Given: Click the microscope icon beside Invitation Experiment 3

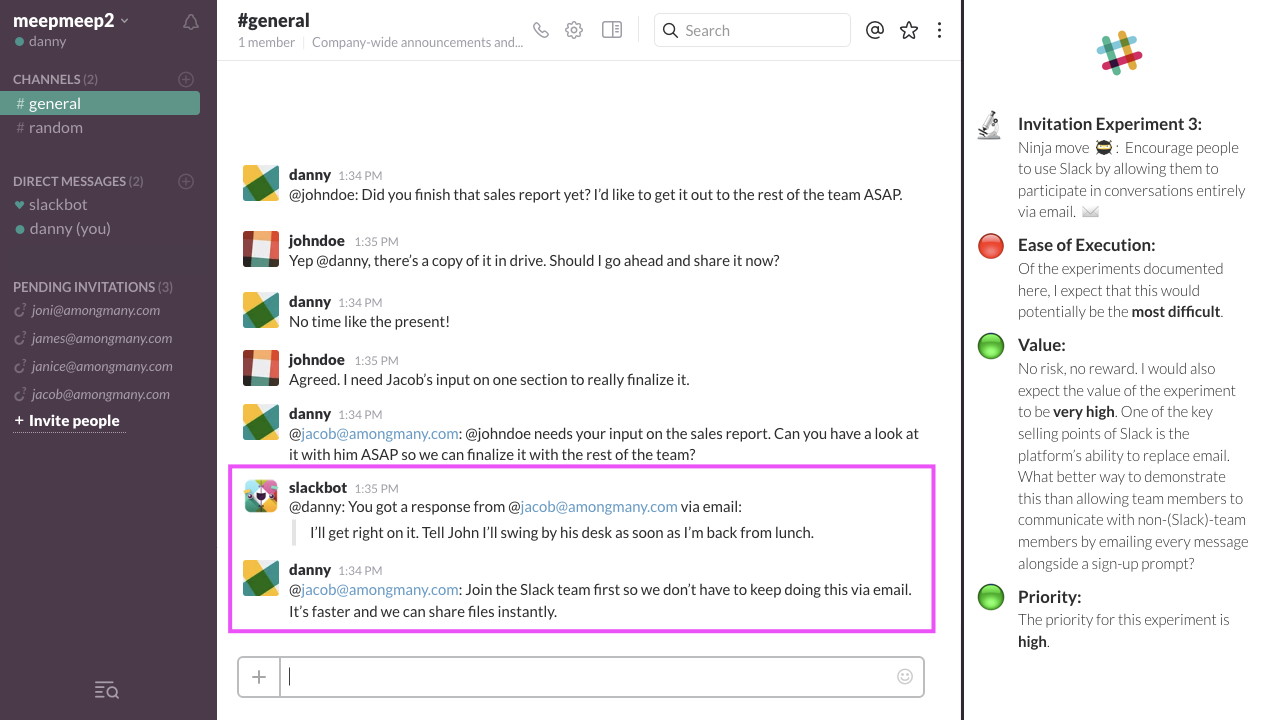Looking at the screenshot, I should pyautogui.click(x=990, y=125).
